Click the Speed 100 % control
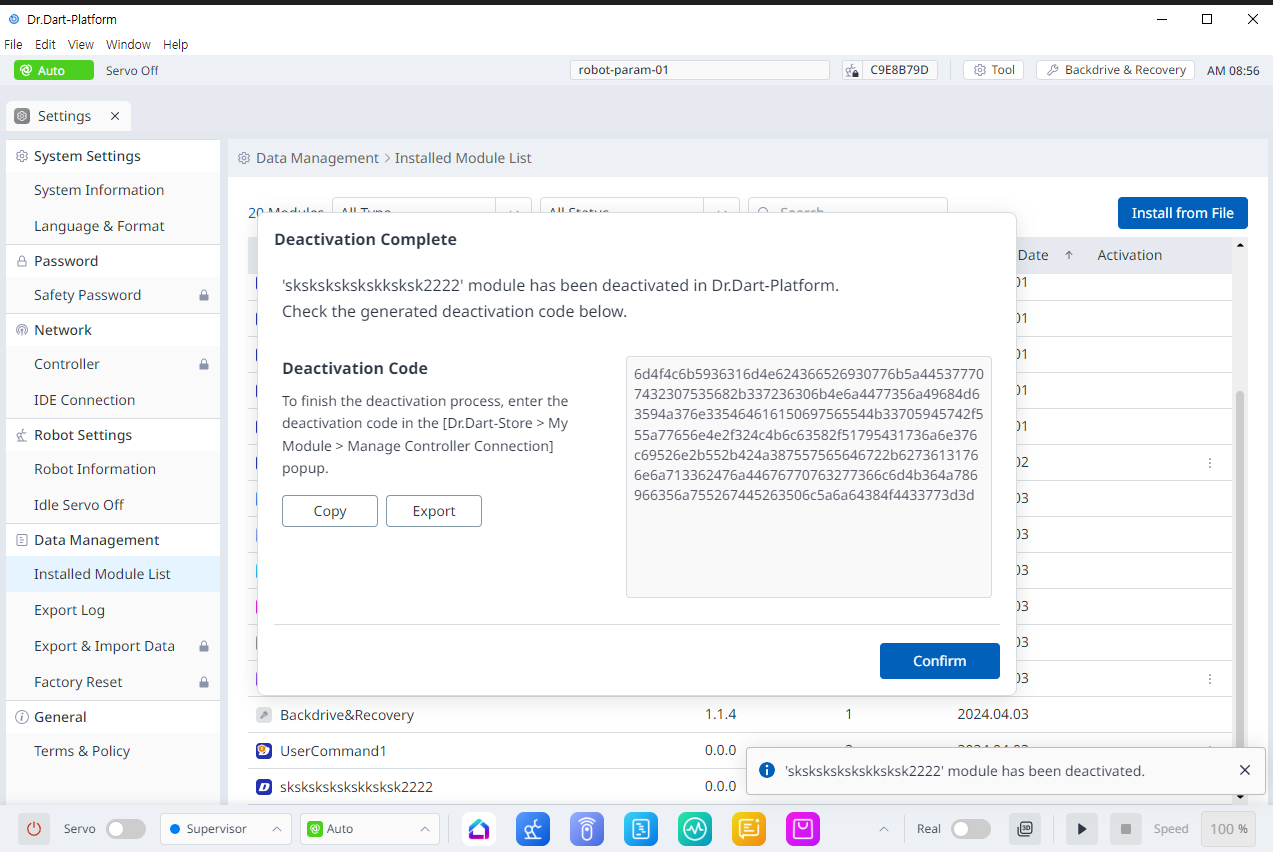Image resolution: width=1273 pixels, height=852 pixels. (x=1228, y=829)
